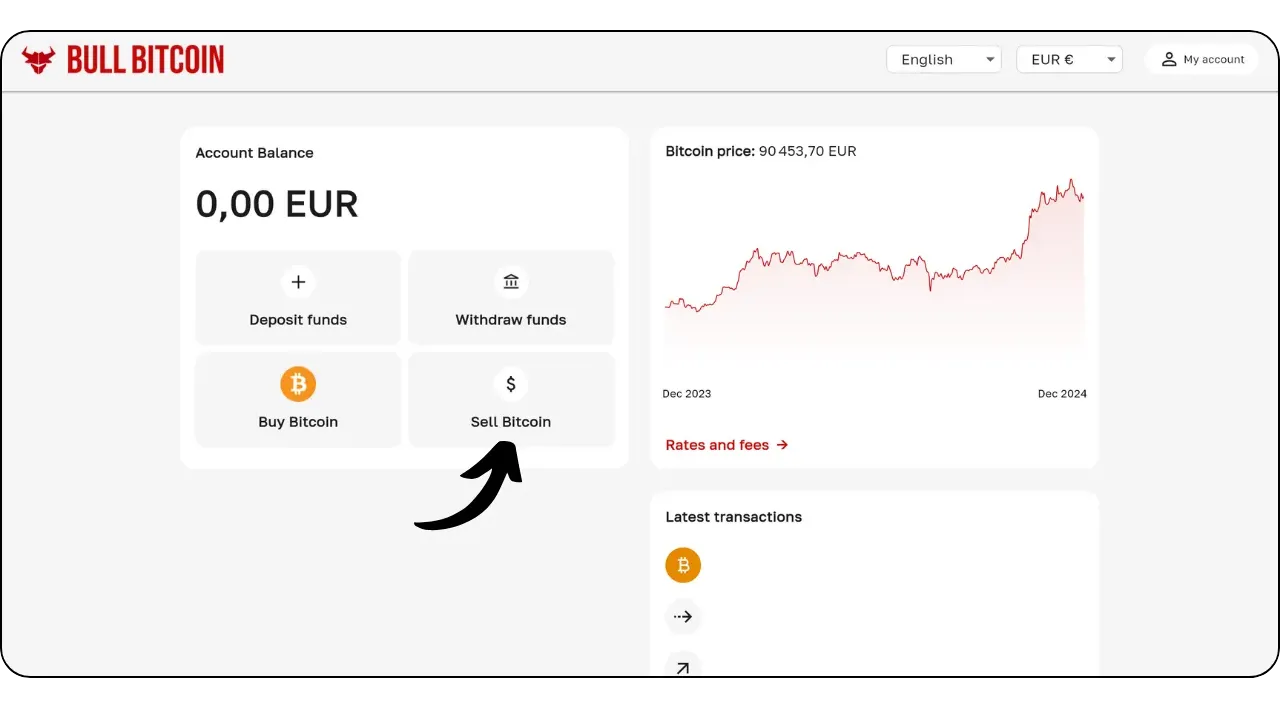Click the diagonal arrow transaction icon
1280x708 pixels.
tap(683, 667)
